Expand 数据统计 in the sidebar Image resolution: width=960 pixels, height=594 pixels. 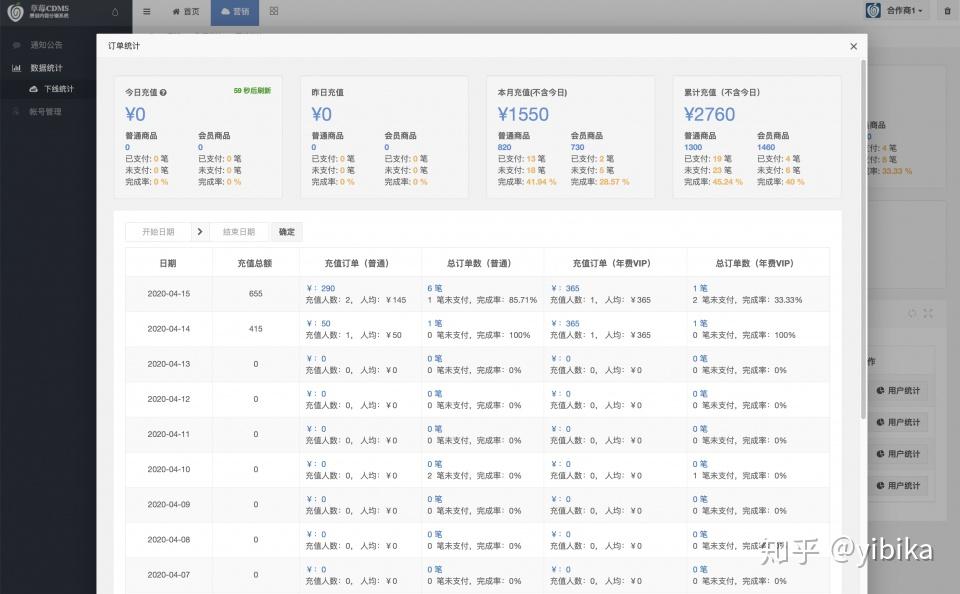point(46,68)
